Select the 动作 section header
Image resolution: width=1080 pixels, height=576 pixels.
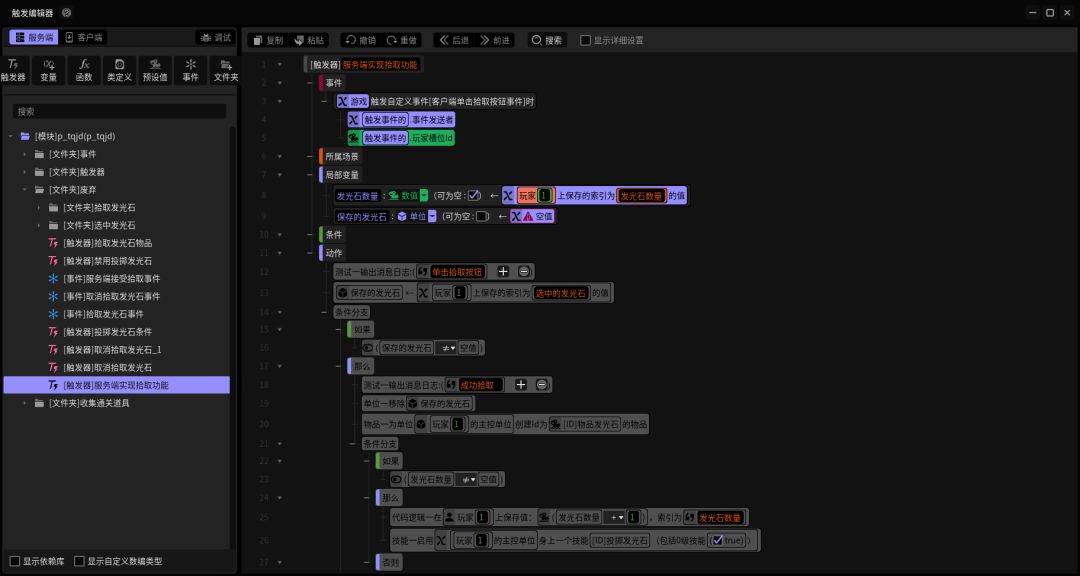333,253
